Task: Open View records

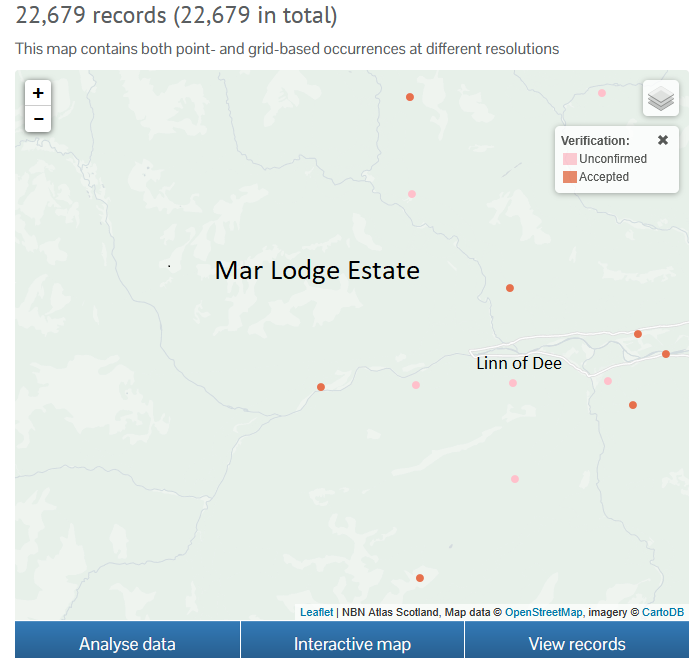Action: pos(576,643)
